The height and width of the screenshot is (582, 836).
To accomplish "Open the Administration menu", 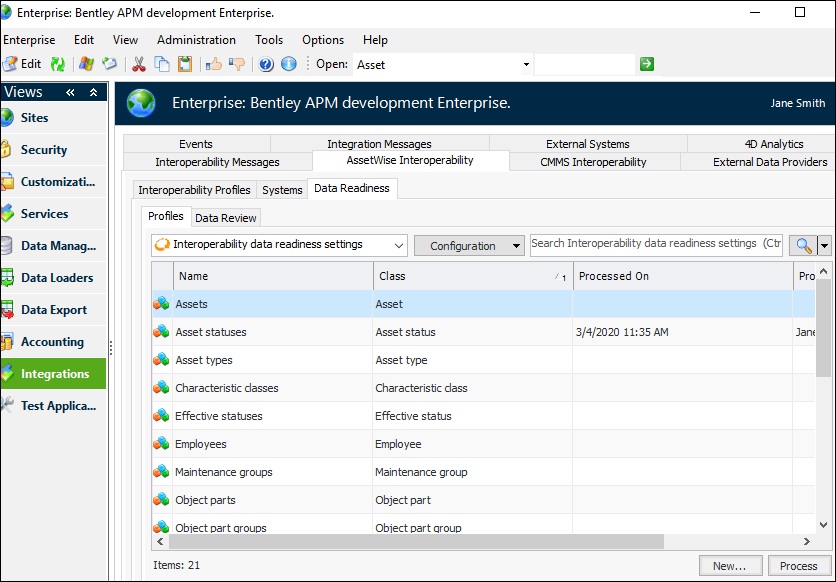I will 196,40.
